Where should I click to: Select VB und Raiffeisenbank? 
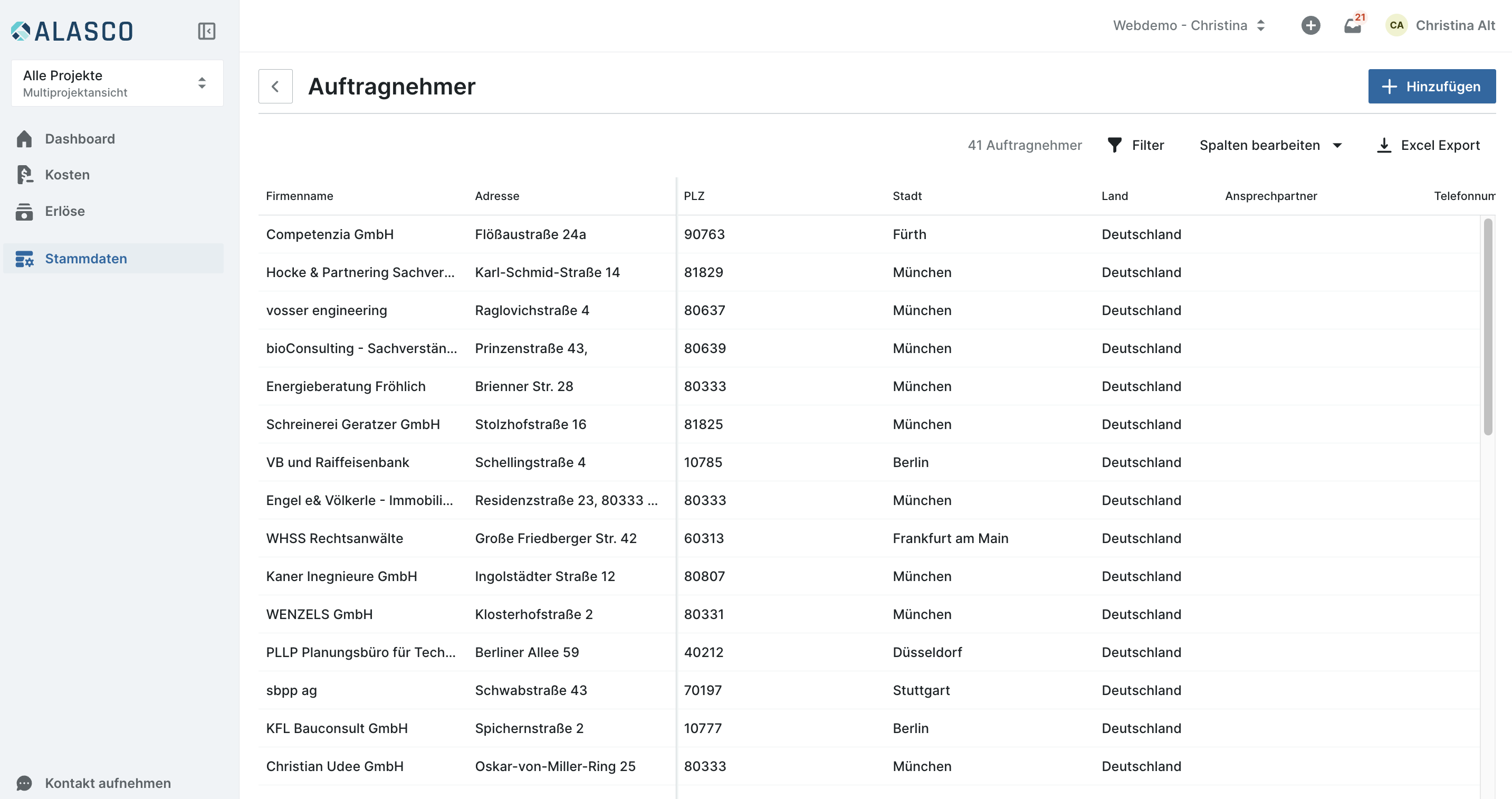338,463
